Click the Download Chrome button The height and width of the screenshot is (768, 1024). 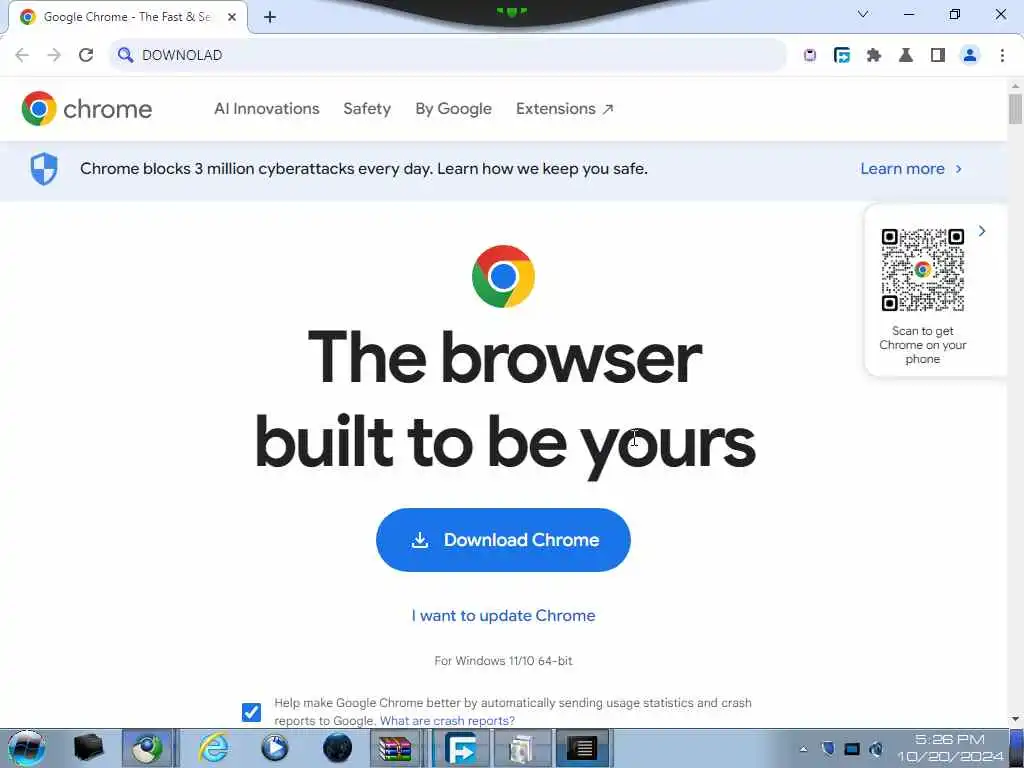[x=503, y=540]
